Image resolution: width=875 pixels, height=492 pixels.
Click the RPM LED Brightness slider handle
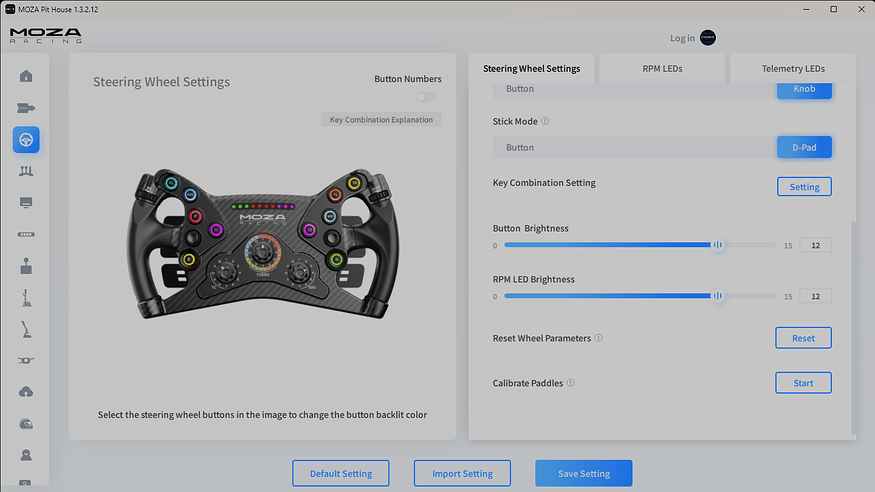pyautogui.click(x=718, y=296)
